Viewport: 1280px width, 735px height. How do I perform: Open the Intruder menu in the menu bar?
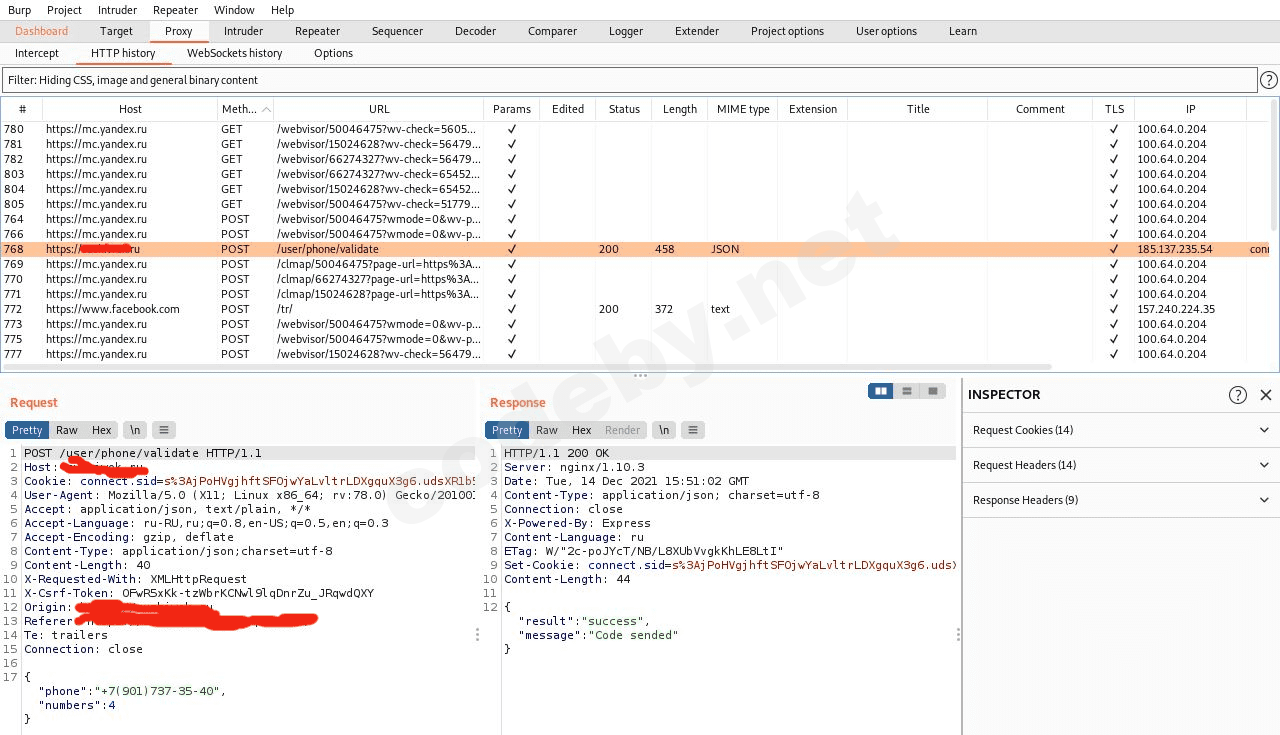117,10
